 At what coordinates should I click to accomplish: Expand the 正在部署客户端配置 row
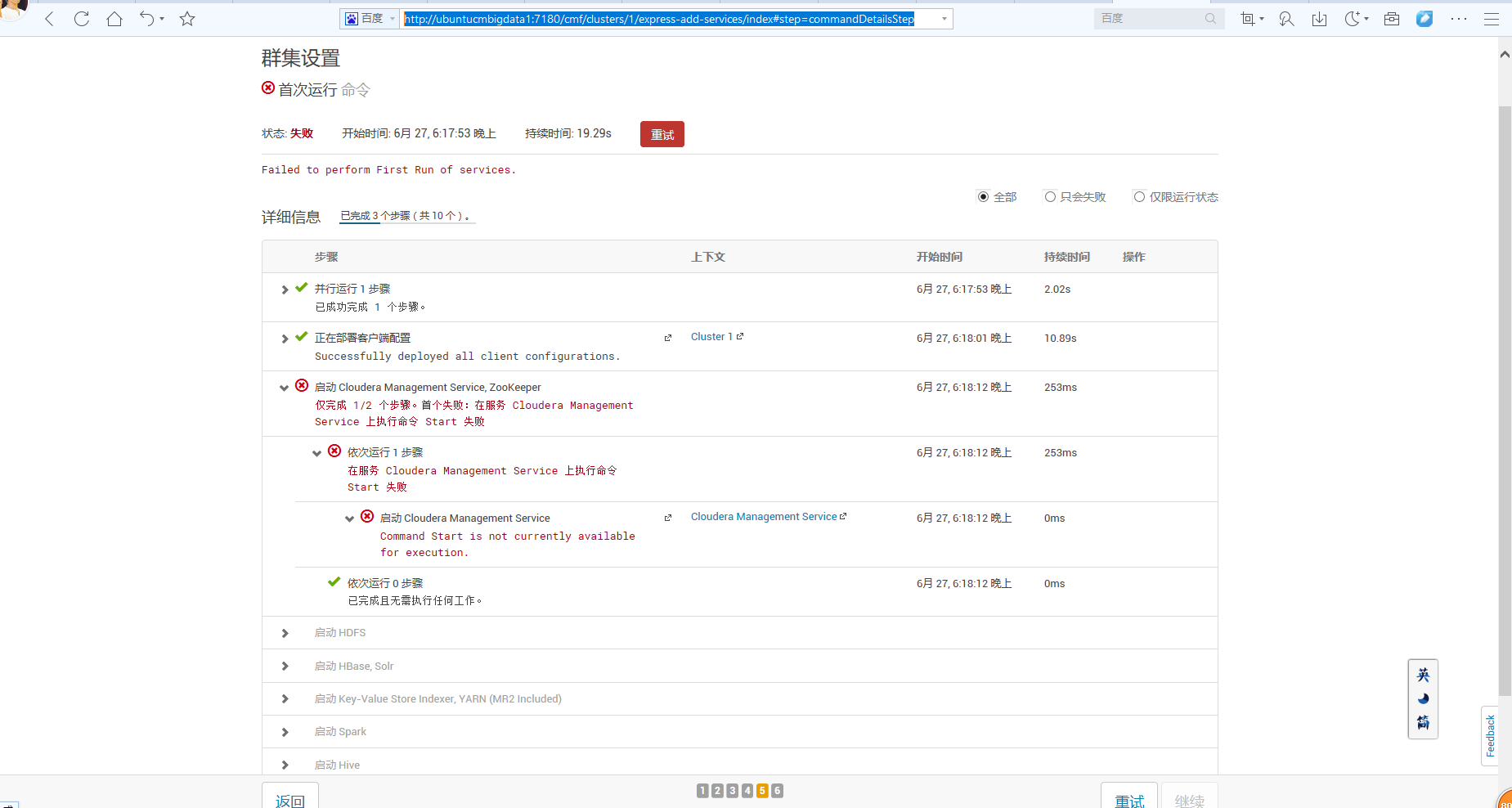(x=285, y=339)
